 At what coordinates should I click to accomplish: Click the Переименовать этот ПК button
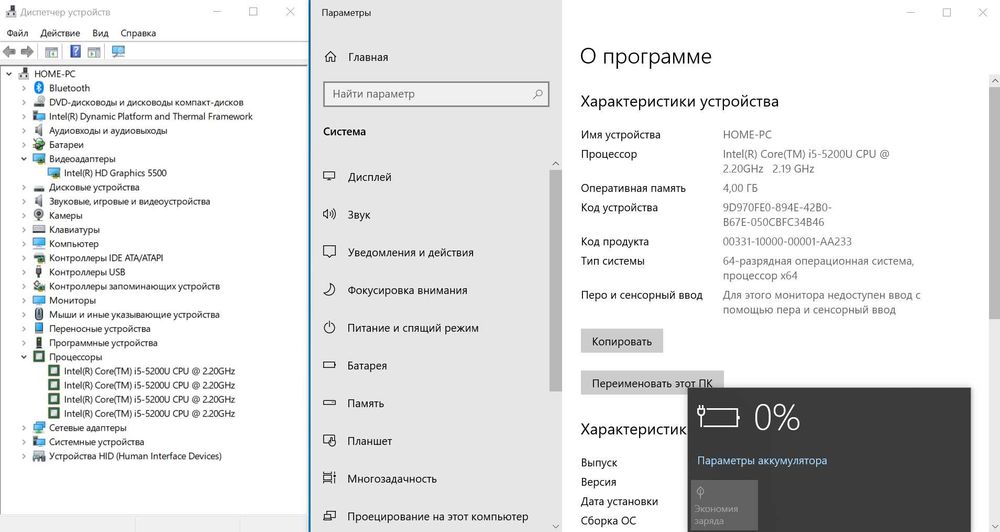[x=652, y=383]
